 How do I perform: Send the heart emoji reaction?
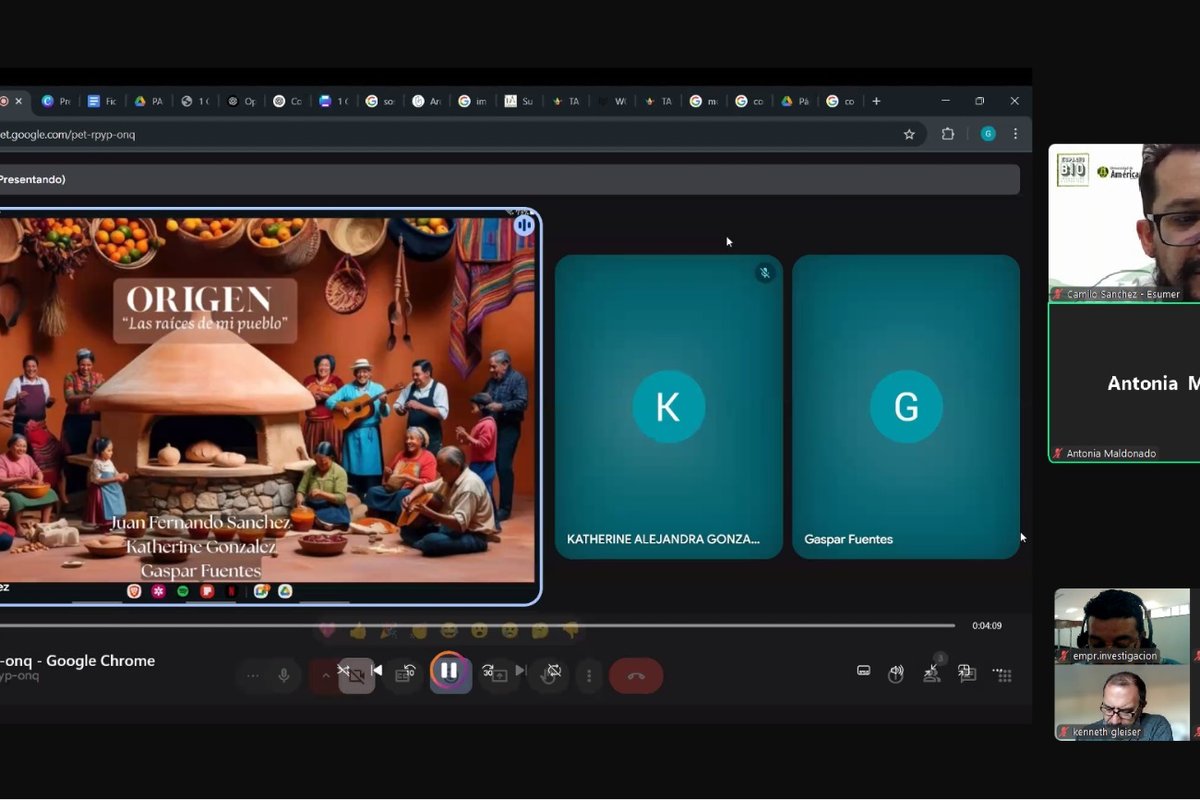coord(327,631)
